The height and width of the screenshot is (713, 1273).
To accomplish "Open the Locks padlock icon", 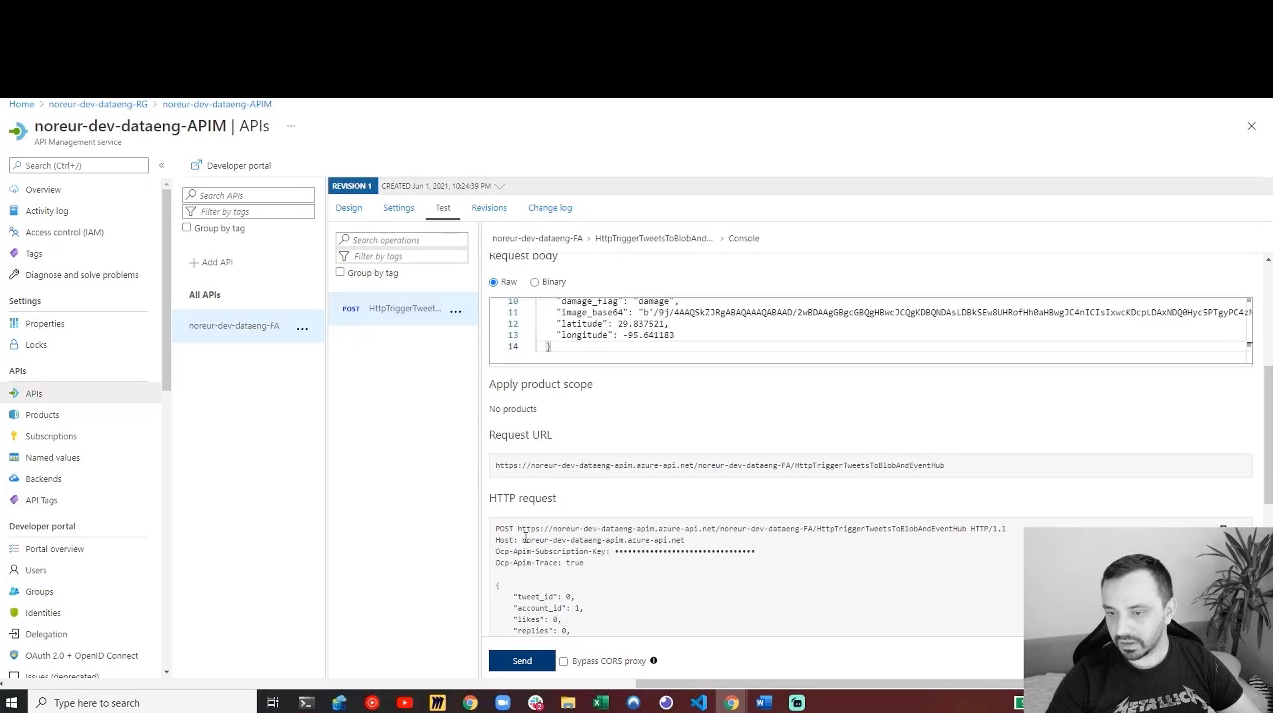I will (x=14, y=345).
